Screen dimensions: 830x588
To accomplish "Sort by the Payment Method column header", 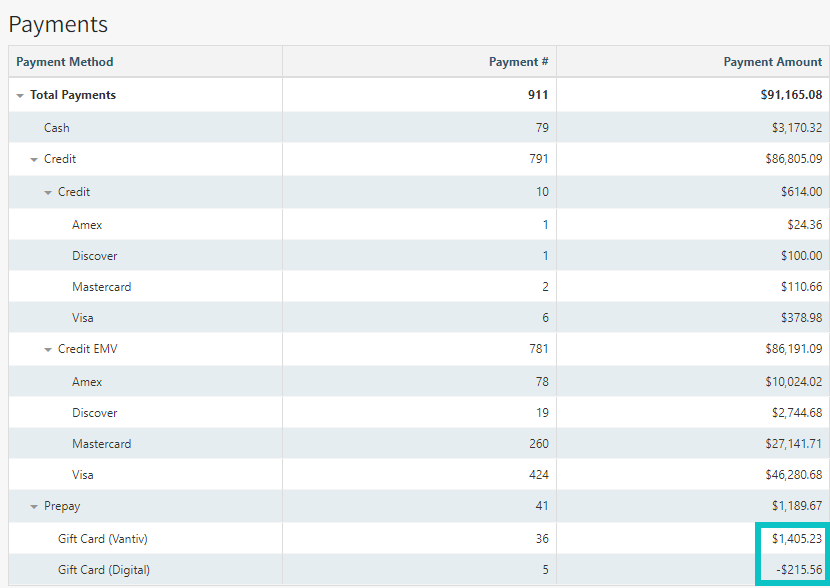I will [65, 62].
